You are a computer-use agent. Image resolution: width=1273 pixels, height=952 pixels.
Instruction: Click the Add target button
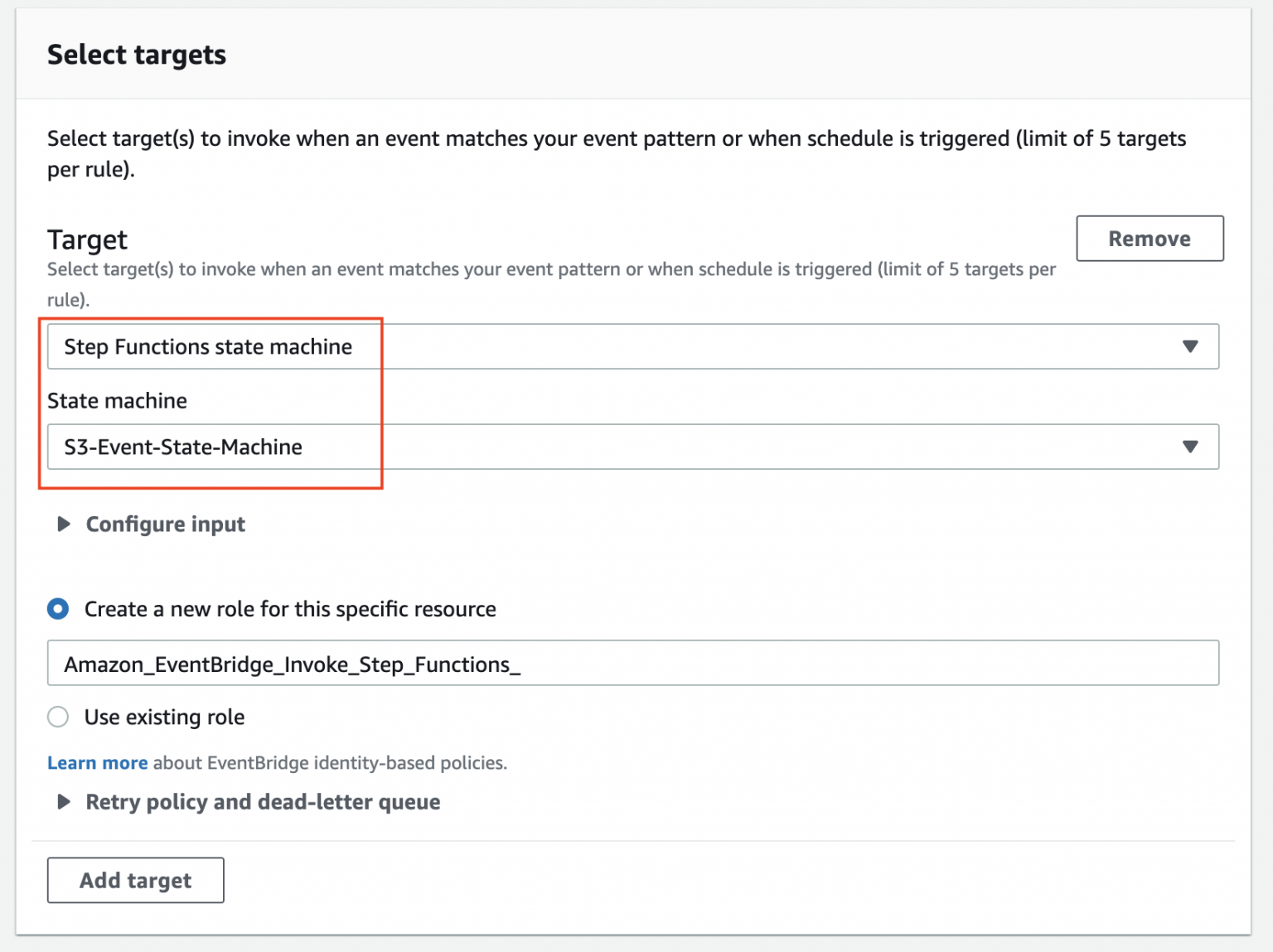(135, 880)
